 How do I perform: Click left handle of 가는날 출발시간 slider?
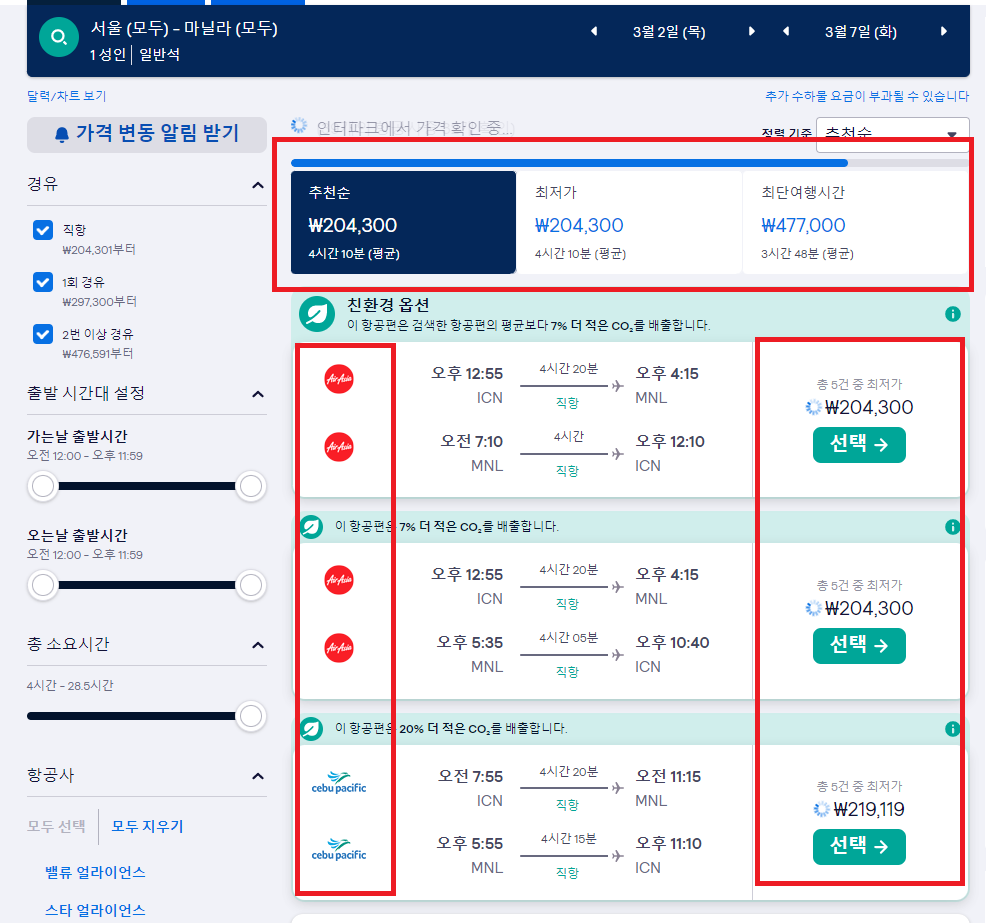[x=43, y=486]
